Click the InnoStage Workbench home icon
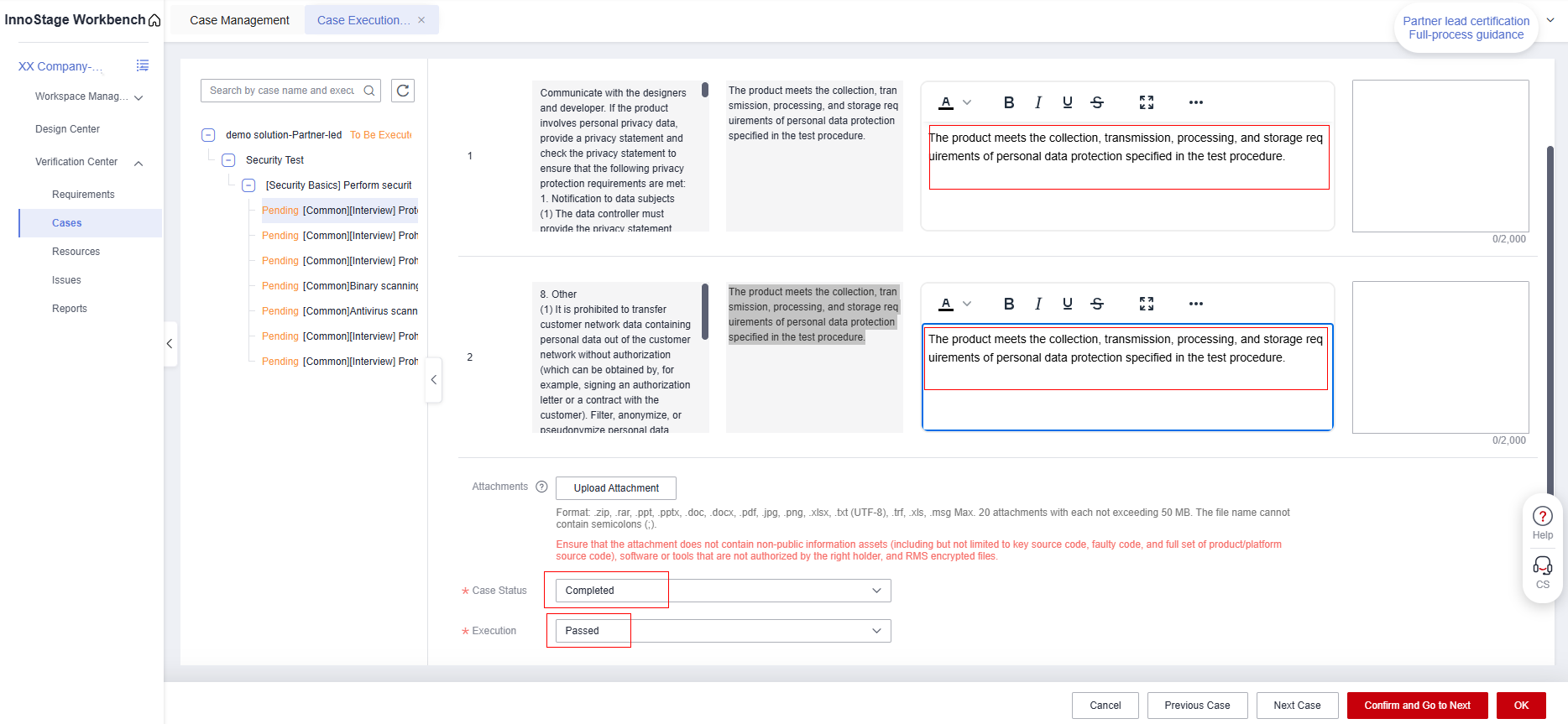1568x724 pixels. (154, 20)
